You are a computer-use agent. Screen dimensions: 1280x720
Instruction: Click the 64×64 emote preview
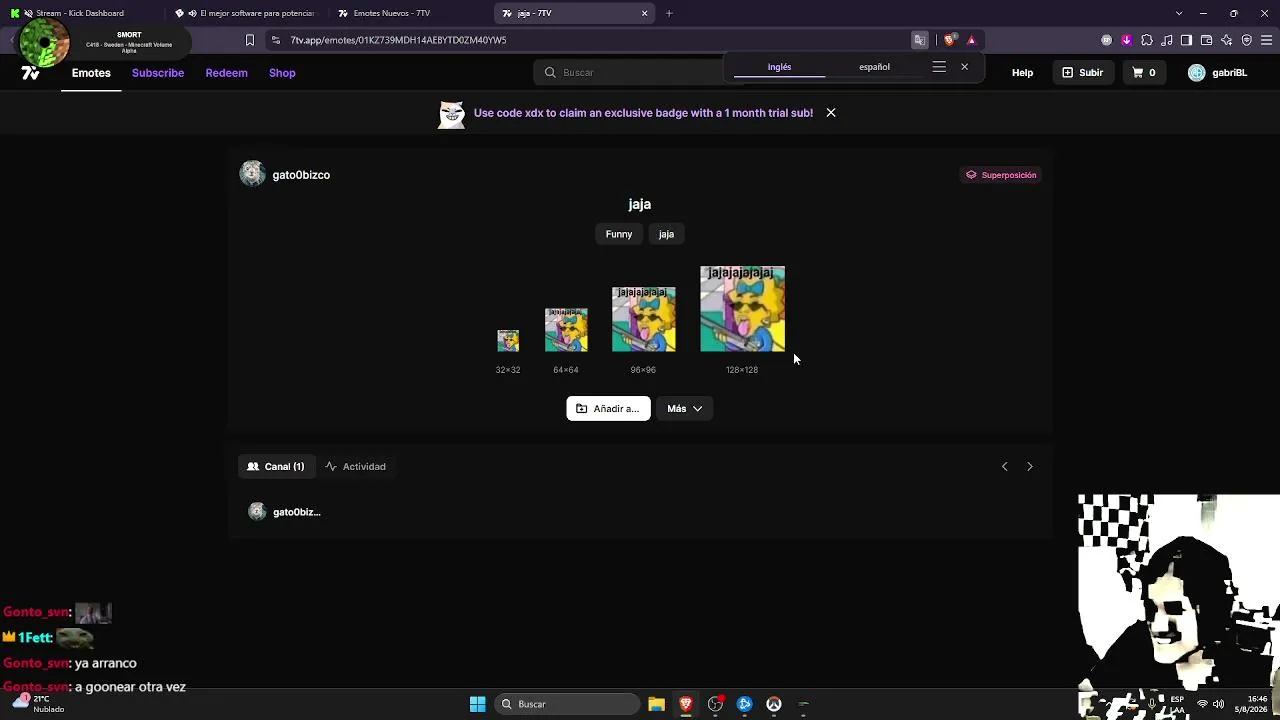click(x=566, y=330)
